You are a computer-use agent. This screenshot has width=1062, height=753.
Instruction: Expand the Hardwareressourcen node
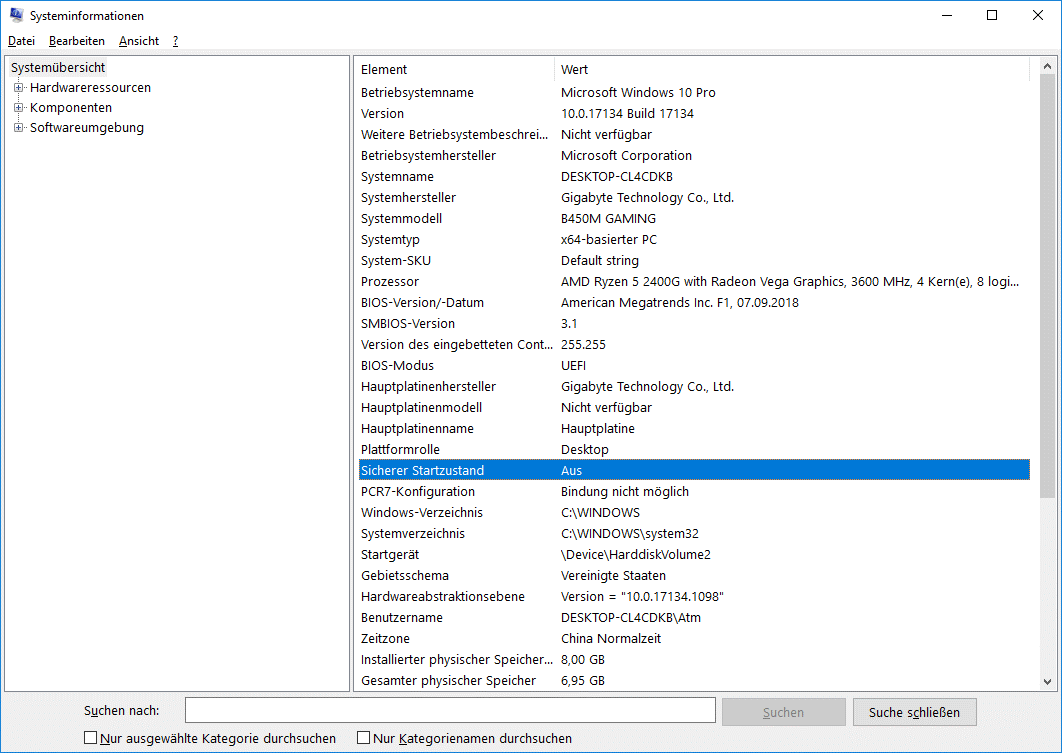[x=18, y=87]
